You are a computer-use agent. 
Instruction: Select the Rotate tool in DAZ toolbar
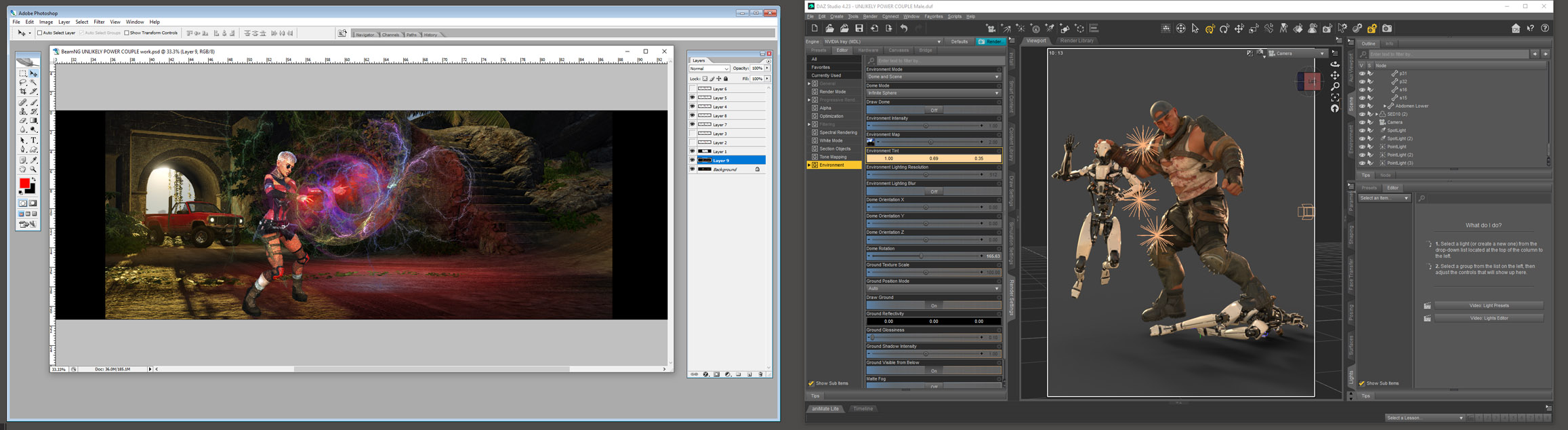pyautogui.click(x=1224, y=28)
